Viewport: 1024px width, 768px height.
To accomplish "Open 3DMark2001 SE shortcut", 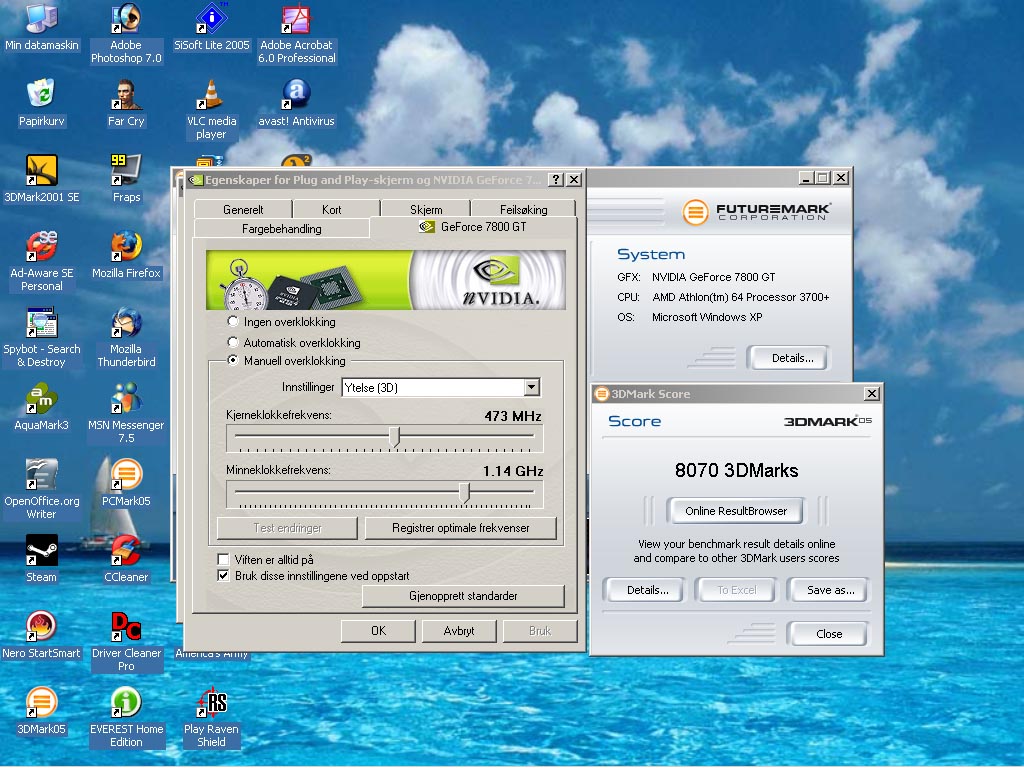I will click(x=42, y=179).
